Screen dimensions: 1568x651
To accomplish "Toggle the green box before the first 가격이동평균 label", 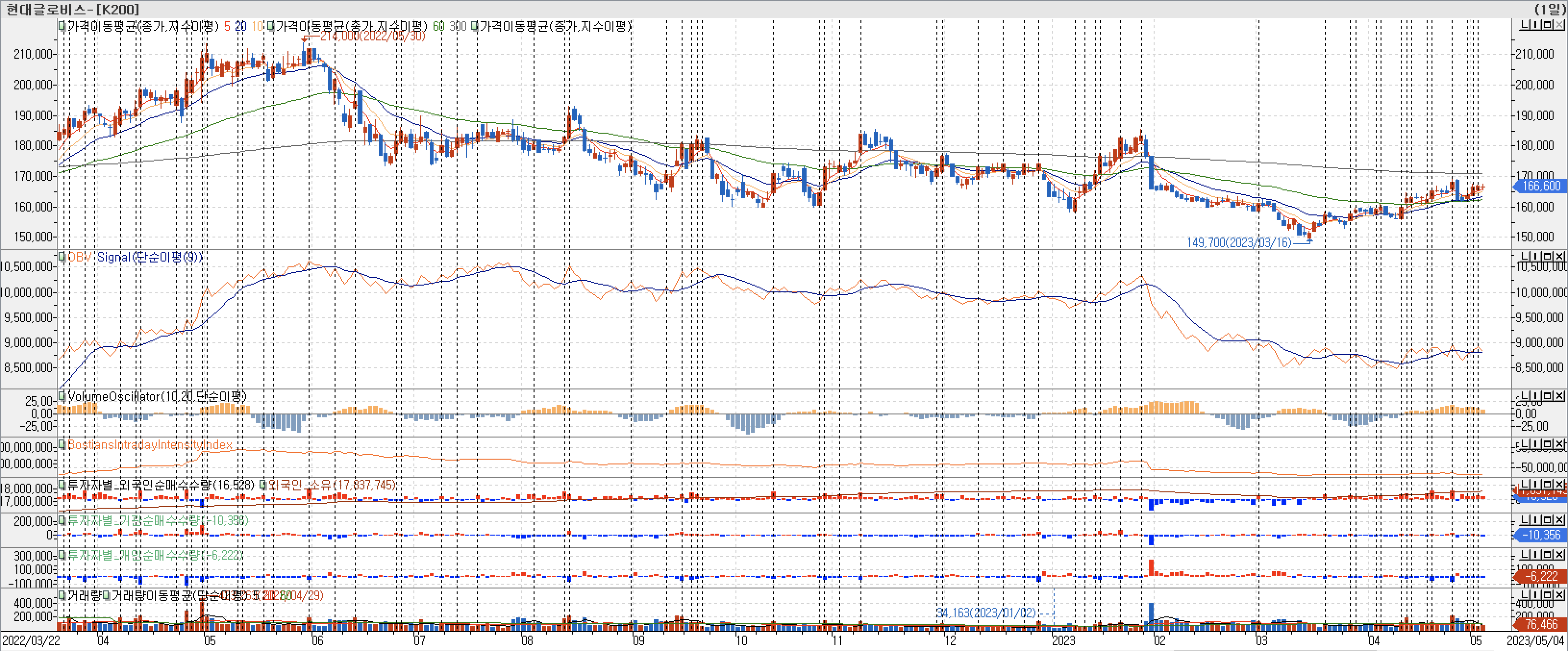I will pyautogui.click(x=62, y=26).
